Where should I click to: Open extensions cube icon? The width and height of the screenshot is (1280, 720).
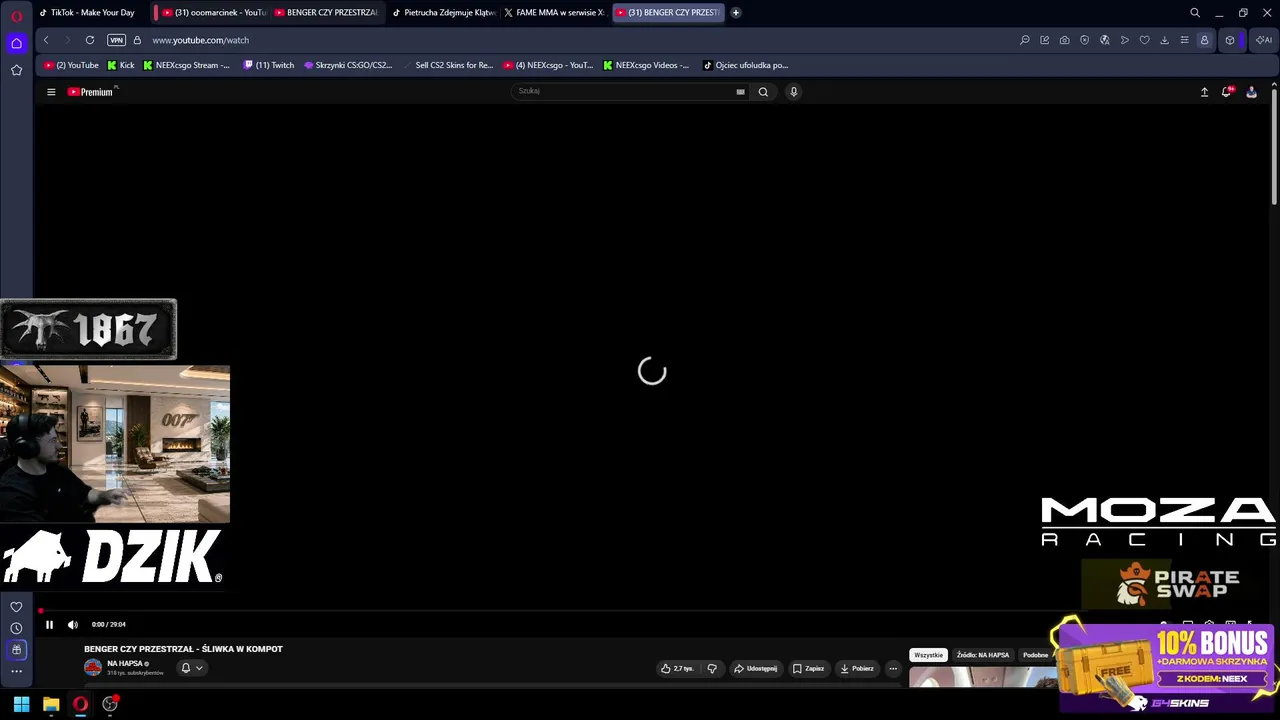pyautogui.click(x=1230, y=40)
